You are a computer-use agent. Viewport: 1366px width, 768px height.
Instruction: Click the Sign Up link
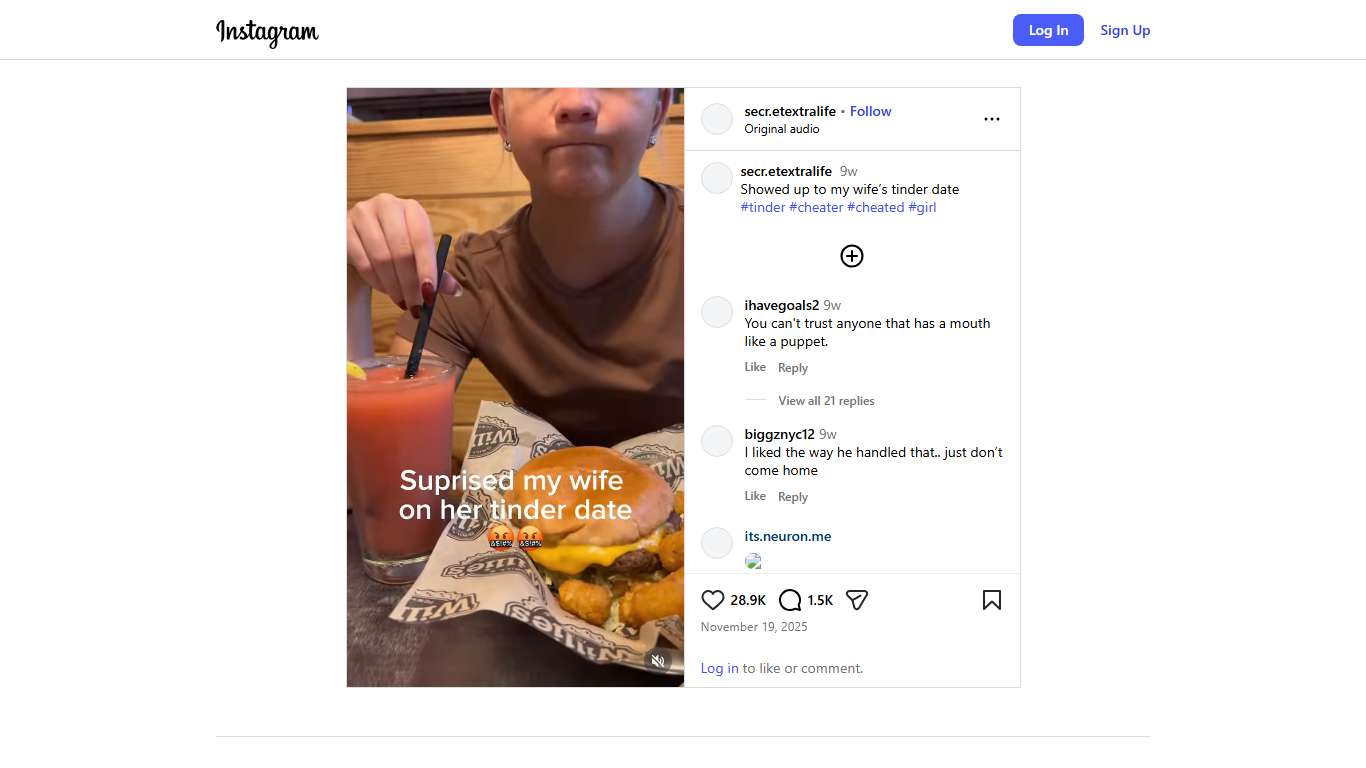coord(1125,30)
